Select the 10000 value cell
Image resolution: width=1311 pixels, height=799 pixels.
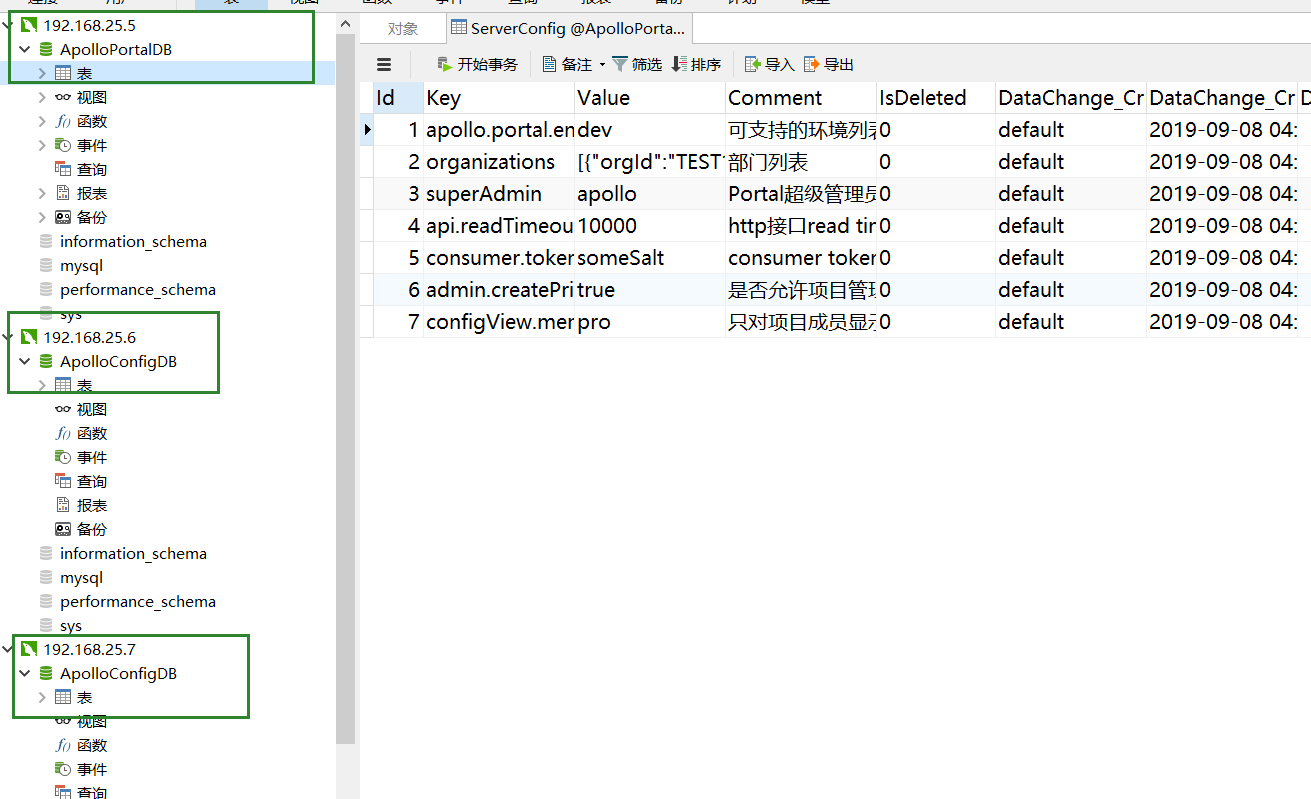coord(650,226)
